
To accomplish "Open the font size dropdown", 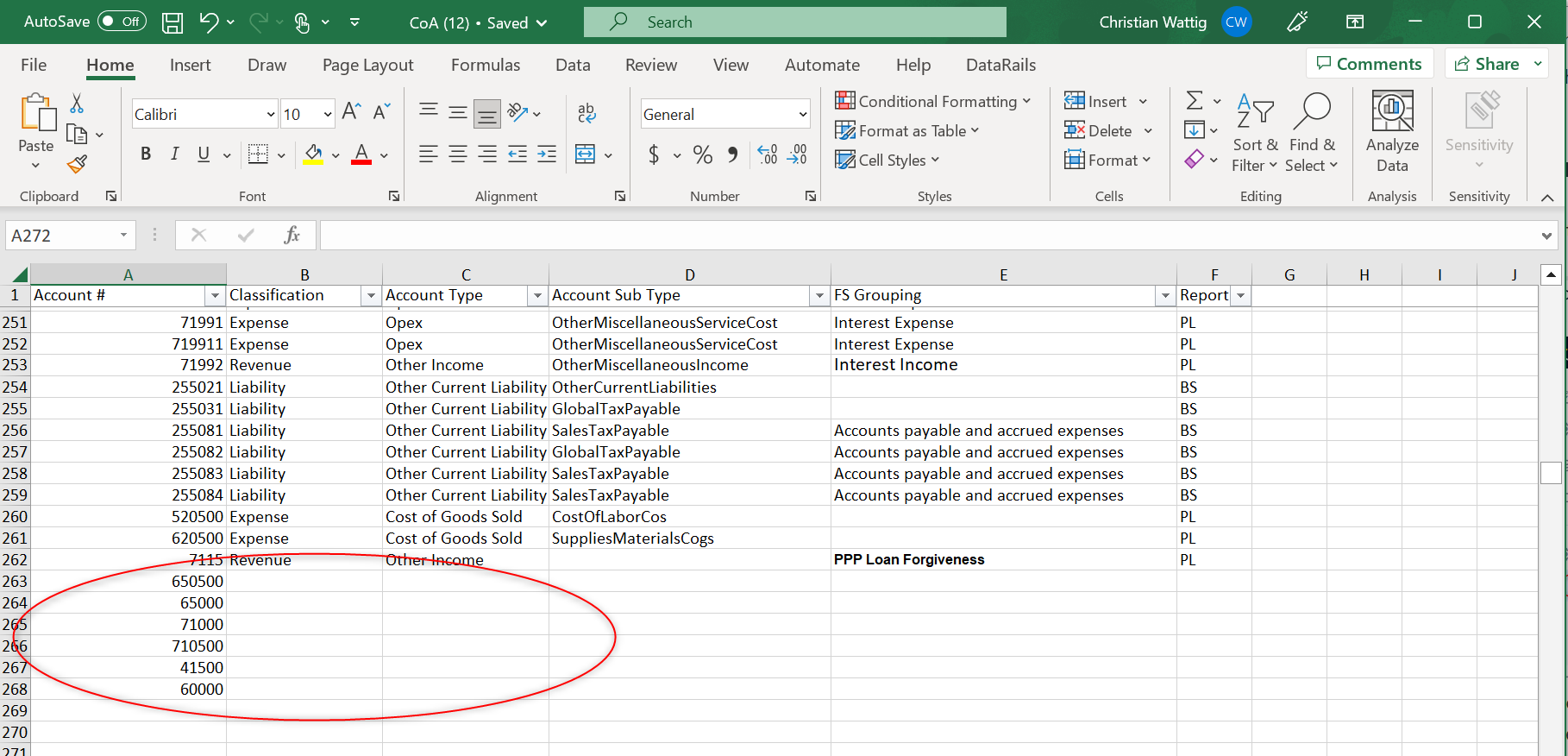I will click(328, 115).
